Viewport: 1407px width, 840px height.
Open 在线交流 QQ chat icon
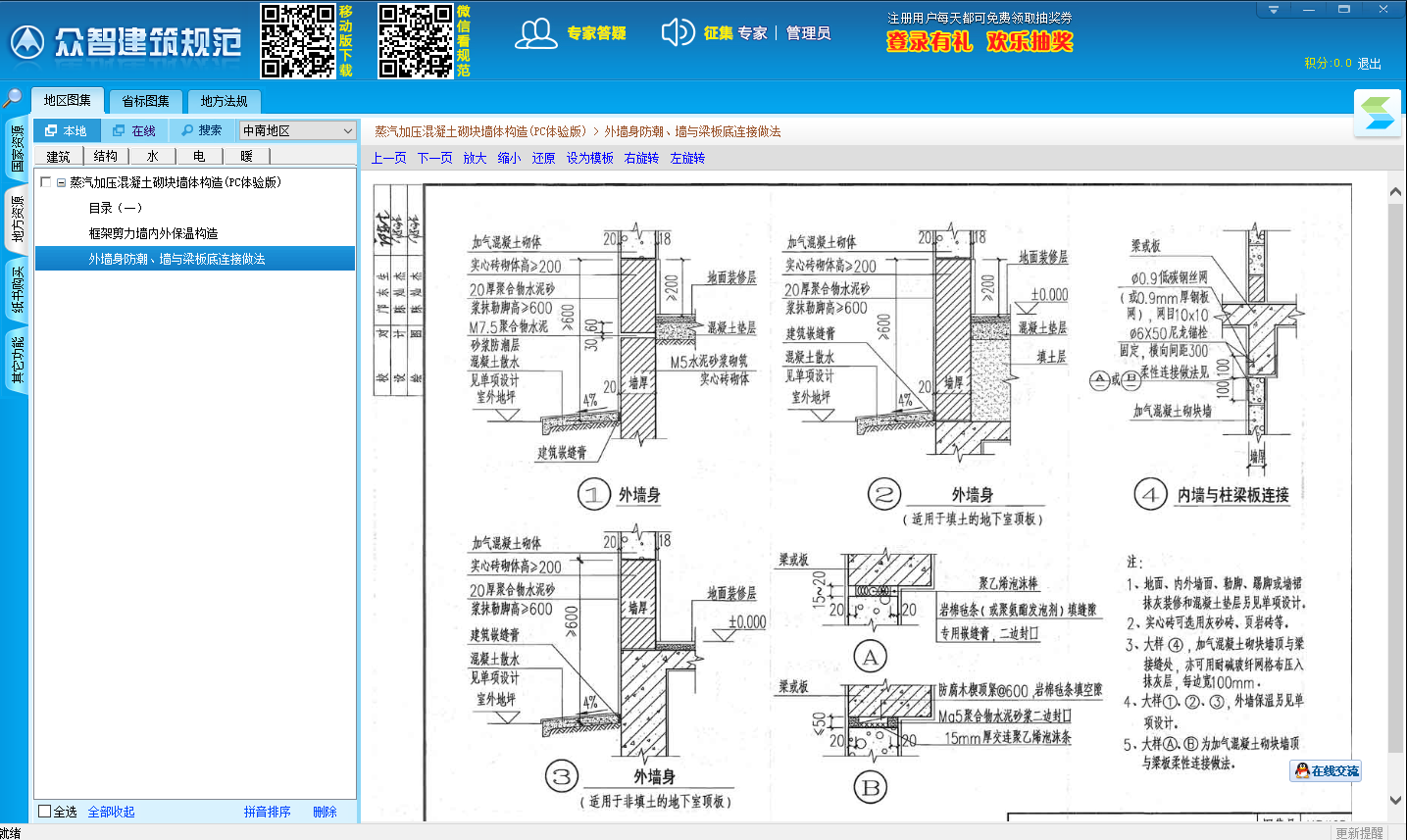pyautogui.click(x=1326, y=771)
